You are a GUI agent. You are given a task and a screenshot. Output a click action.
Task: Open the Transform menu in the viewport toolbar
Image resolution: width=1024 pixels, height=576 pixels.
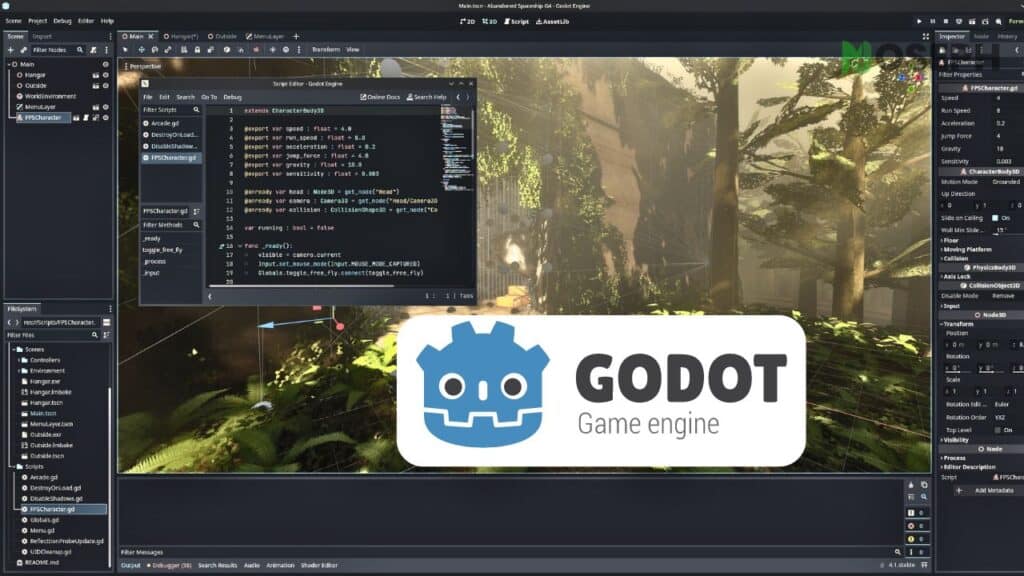click(326, 50)
